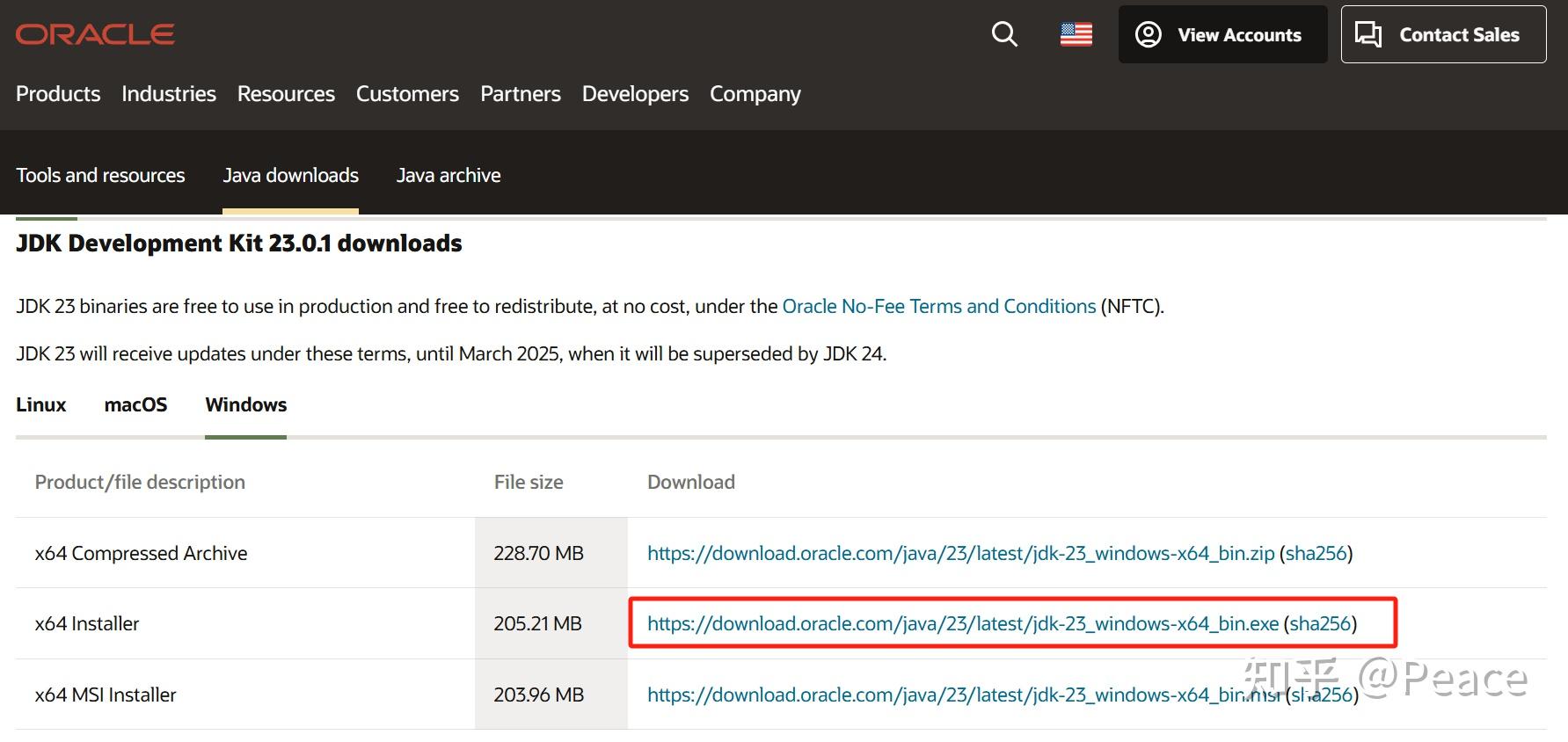
Task: Click the Oracle logo
Action: click(x=95, y=34)
